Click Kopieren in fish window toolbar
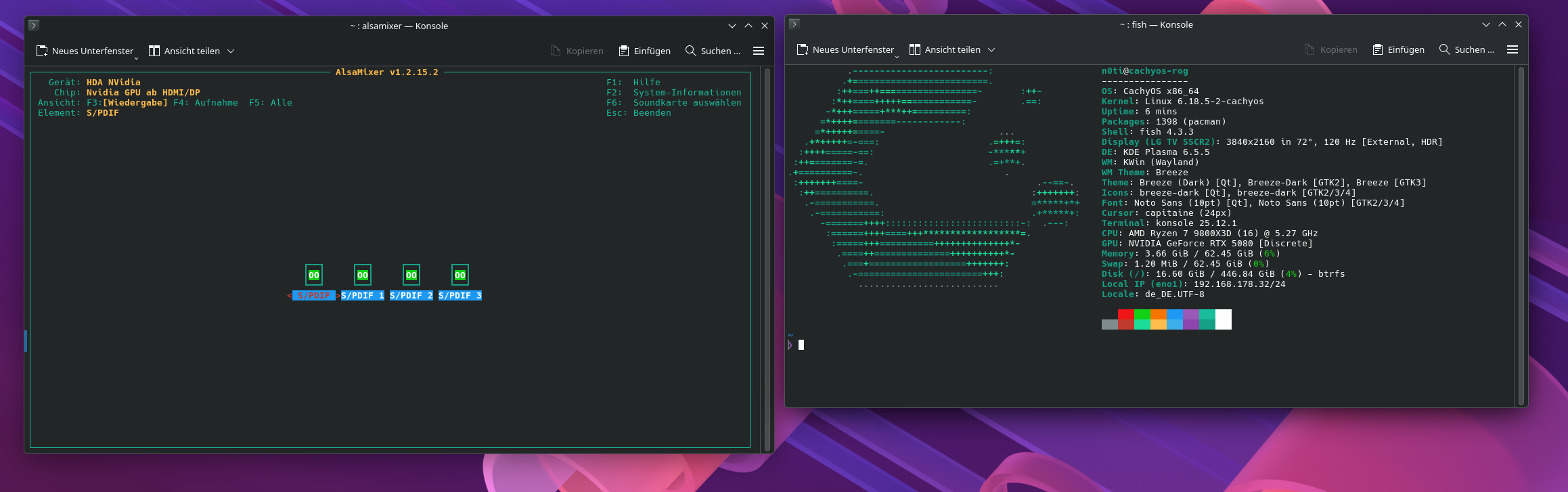Screen dimensions: 1568x492 pyautogui.click(x=1331, y=49)
